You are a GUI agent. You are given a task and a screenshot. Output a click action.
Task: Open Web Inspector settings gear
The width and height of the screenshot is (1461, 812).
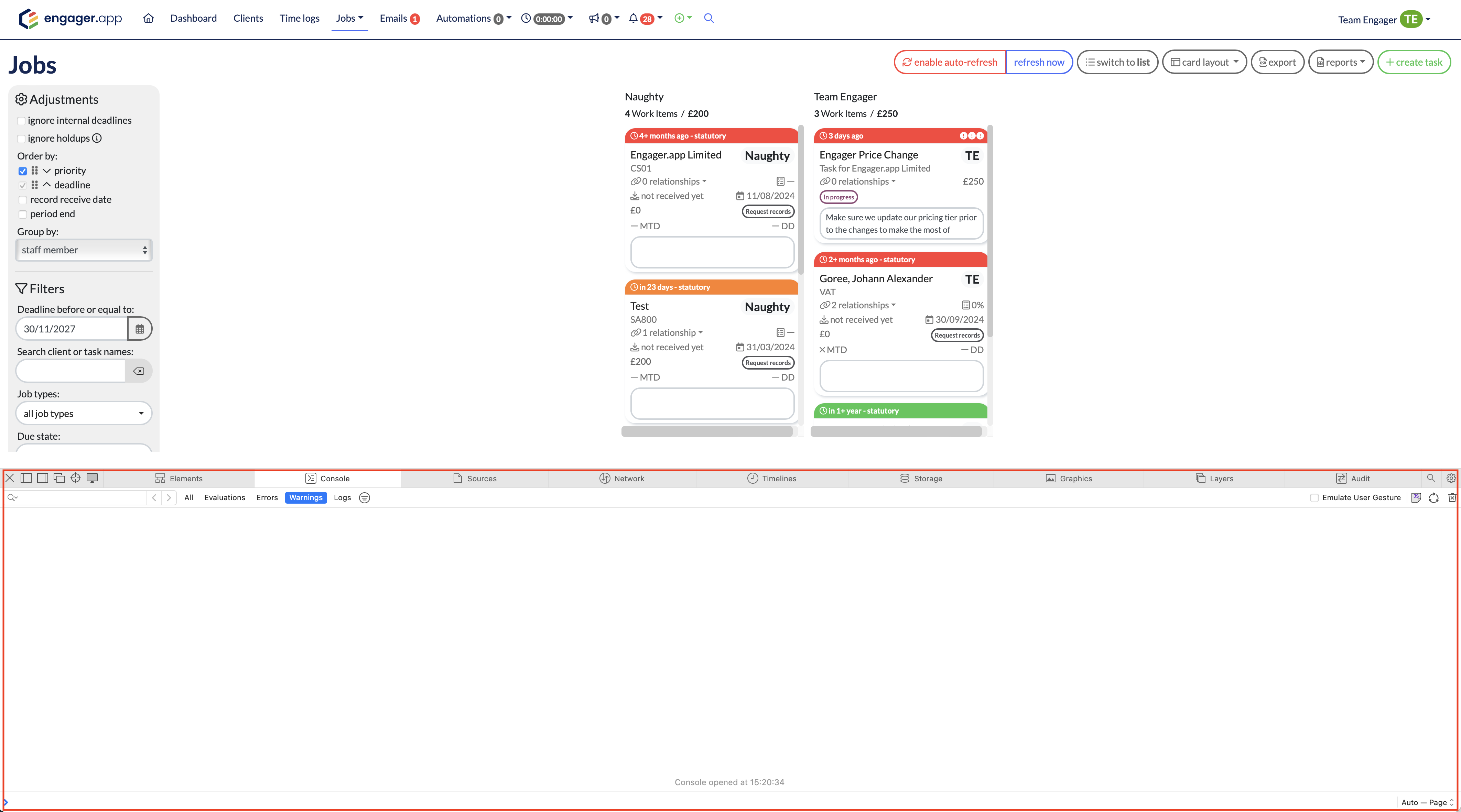1451,478
